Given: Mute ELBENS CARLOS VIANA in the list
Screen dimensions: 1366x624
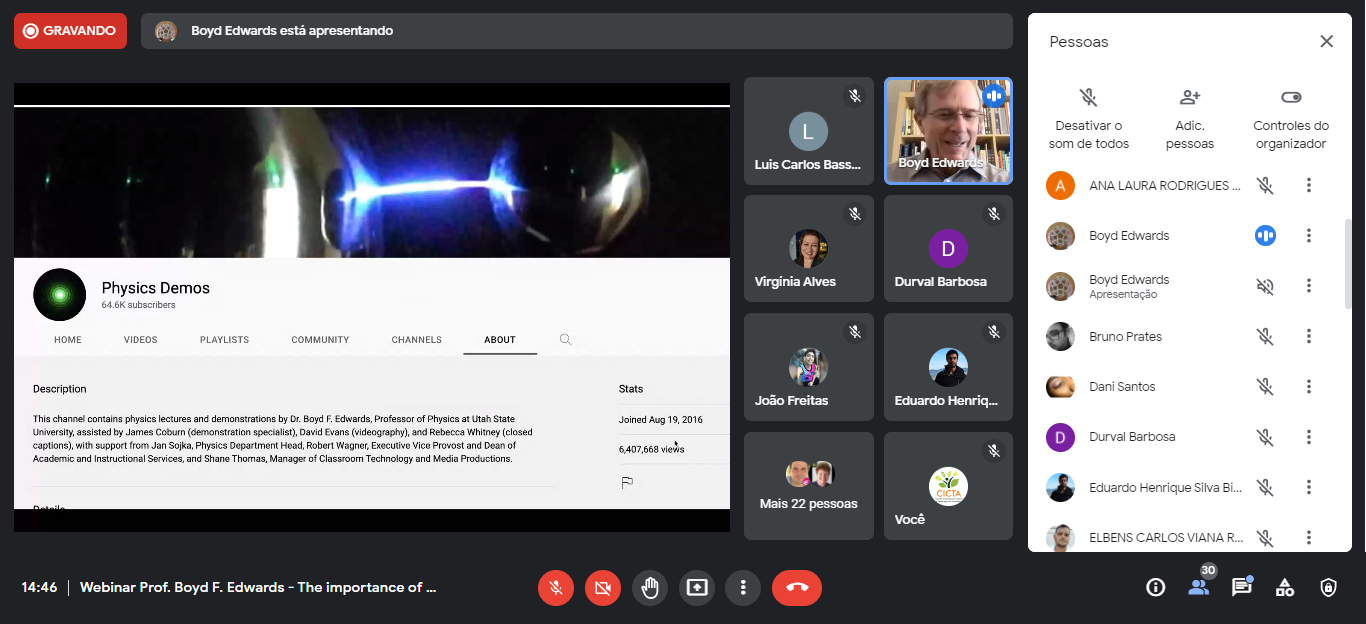Looking at the screenshot, I should 1265,538.
